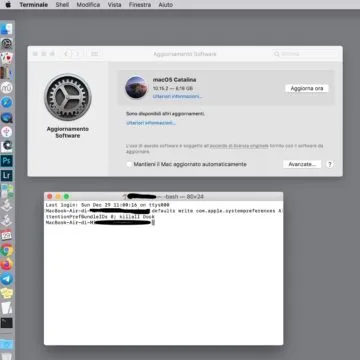
Task: Click the macOS Catalina update icon
Action: pyautogui.click(x=136, y=87)
